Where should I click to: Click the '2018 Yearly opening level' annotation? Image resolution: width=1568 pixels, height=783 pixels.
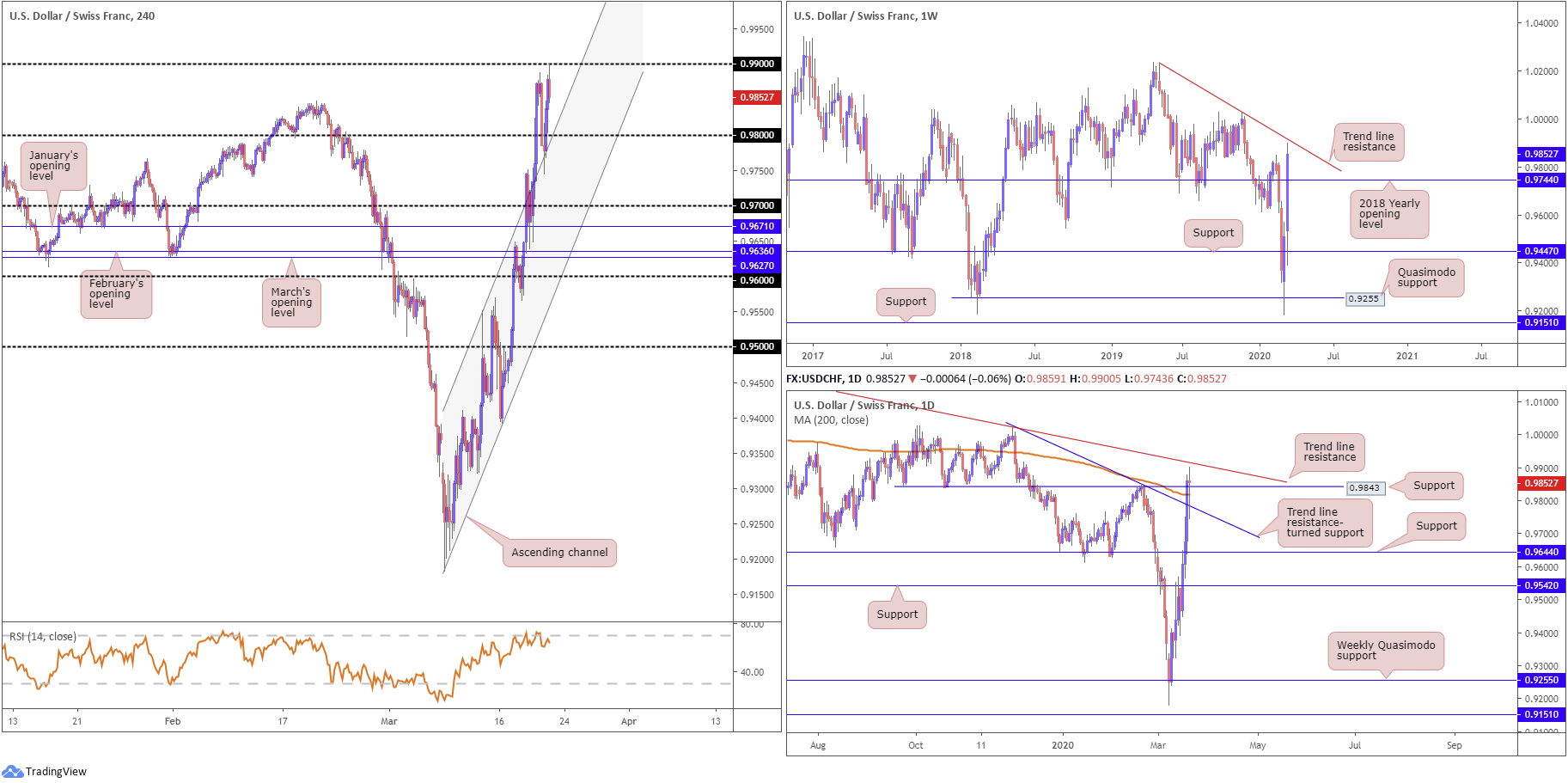click(x=1389, y=214)
